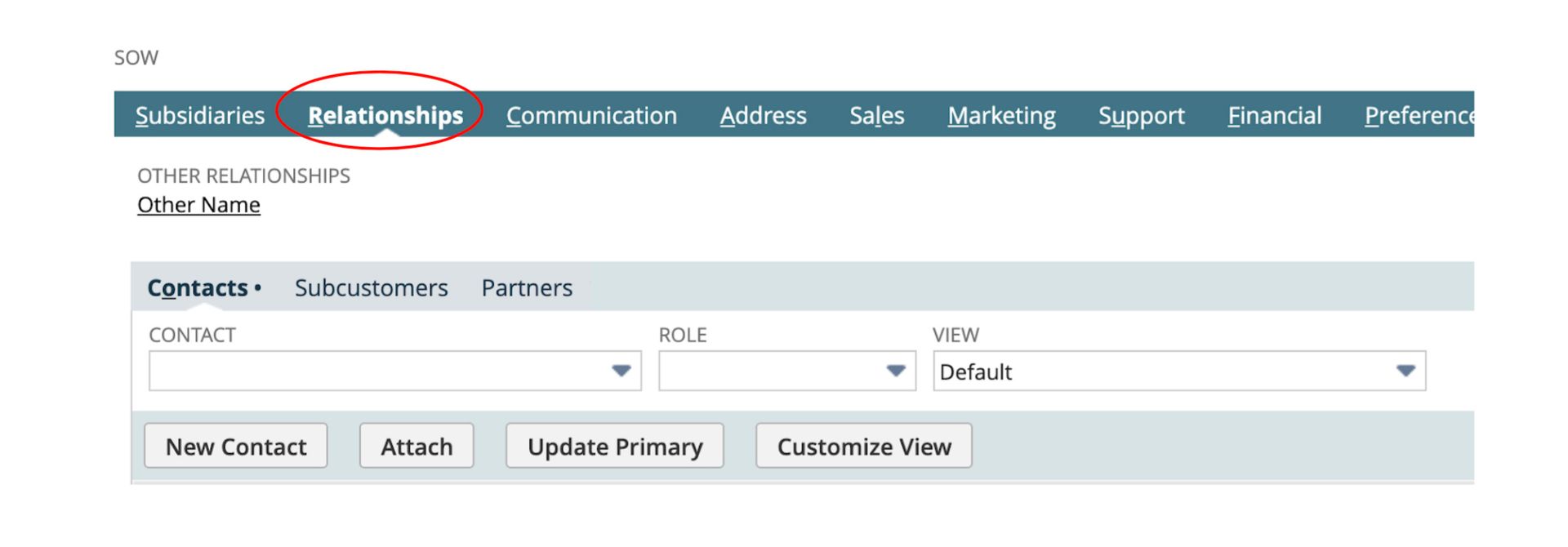Screen dimensions: 1568x547
Task: Switch to the Communication tab
Action: pyautogui.click(x=591, y=115)
